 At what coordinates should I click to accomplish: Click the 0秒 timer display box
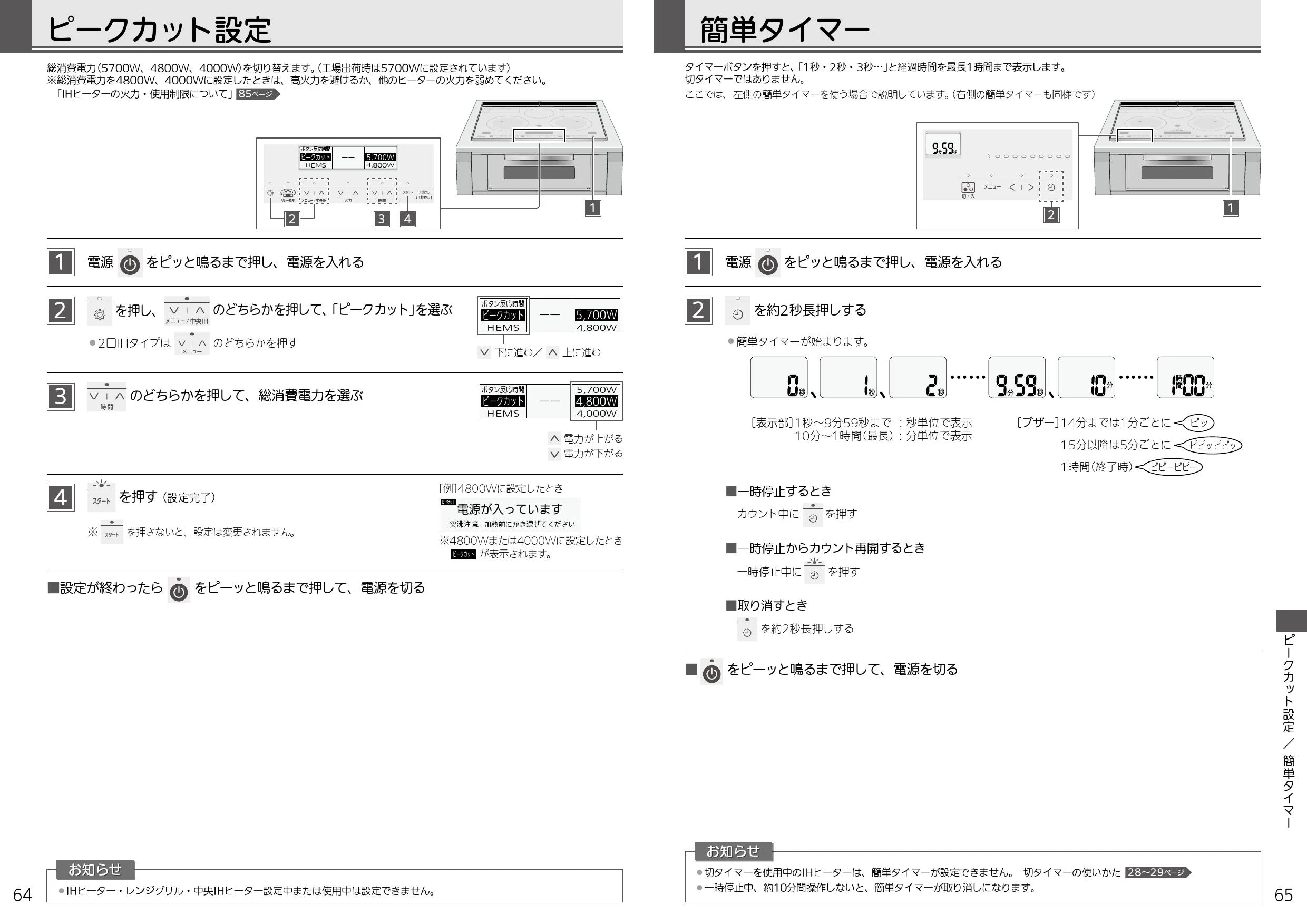(x=779, y=377)
